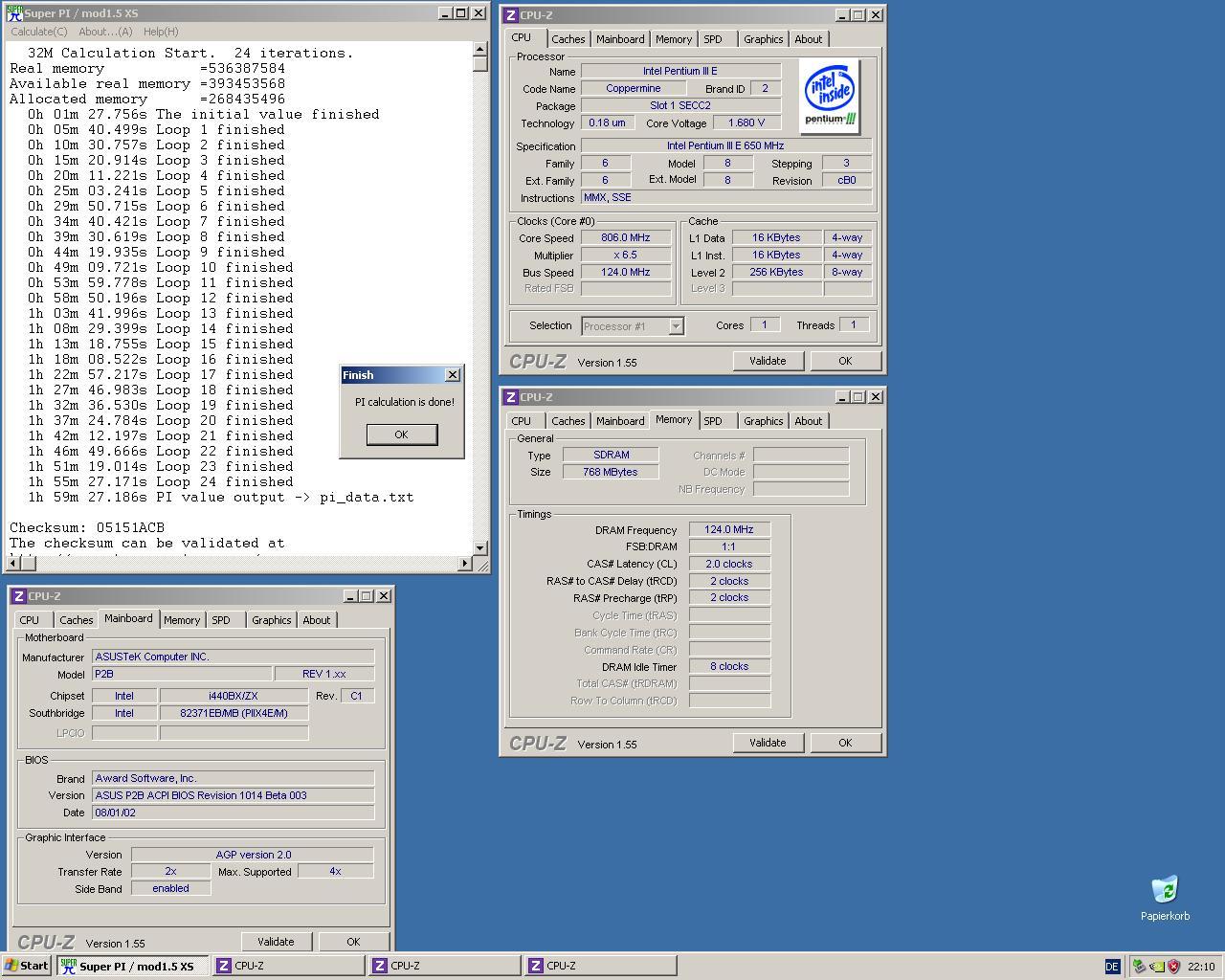Screen dimensions: 1225x980
Task: Click Validate in the Mainboard window
Action: click(276, 942)
